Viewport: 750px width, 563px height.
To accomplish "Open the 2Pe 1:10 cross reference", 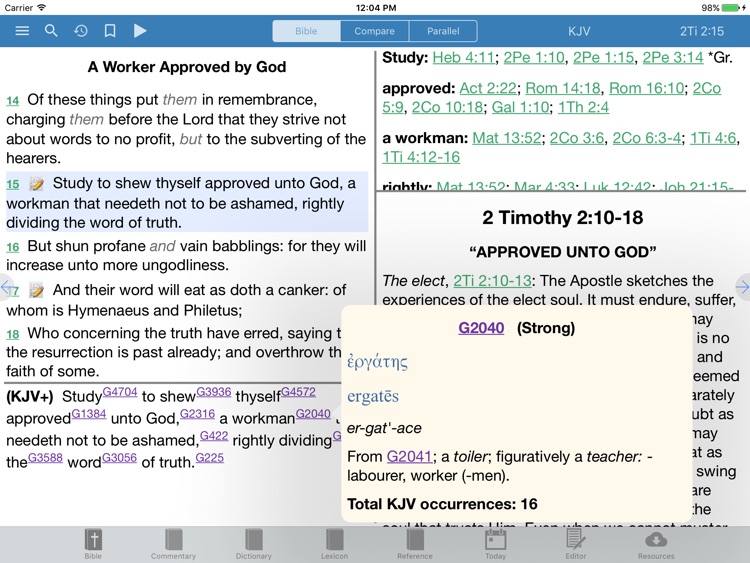I will [534, 57].
